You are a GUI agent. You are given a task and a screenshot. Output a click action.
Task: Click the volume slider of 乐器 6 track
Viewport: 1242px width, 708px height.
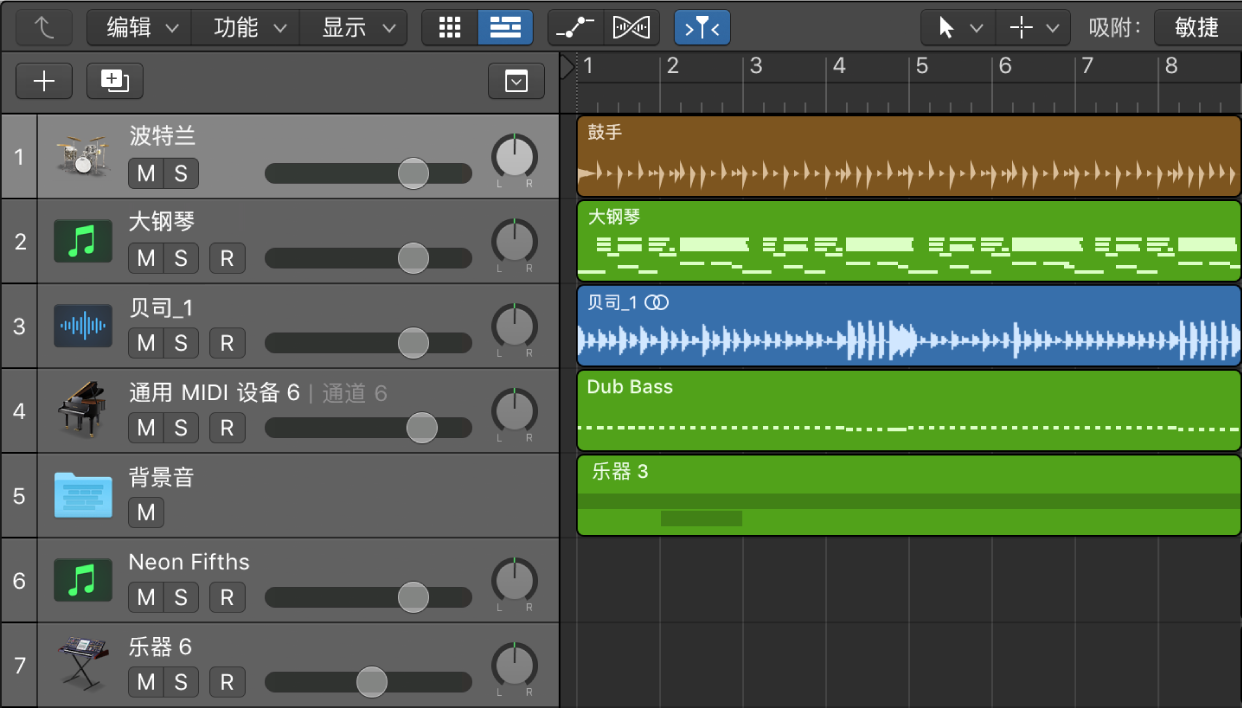pos(371,682)
